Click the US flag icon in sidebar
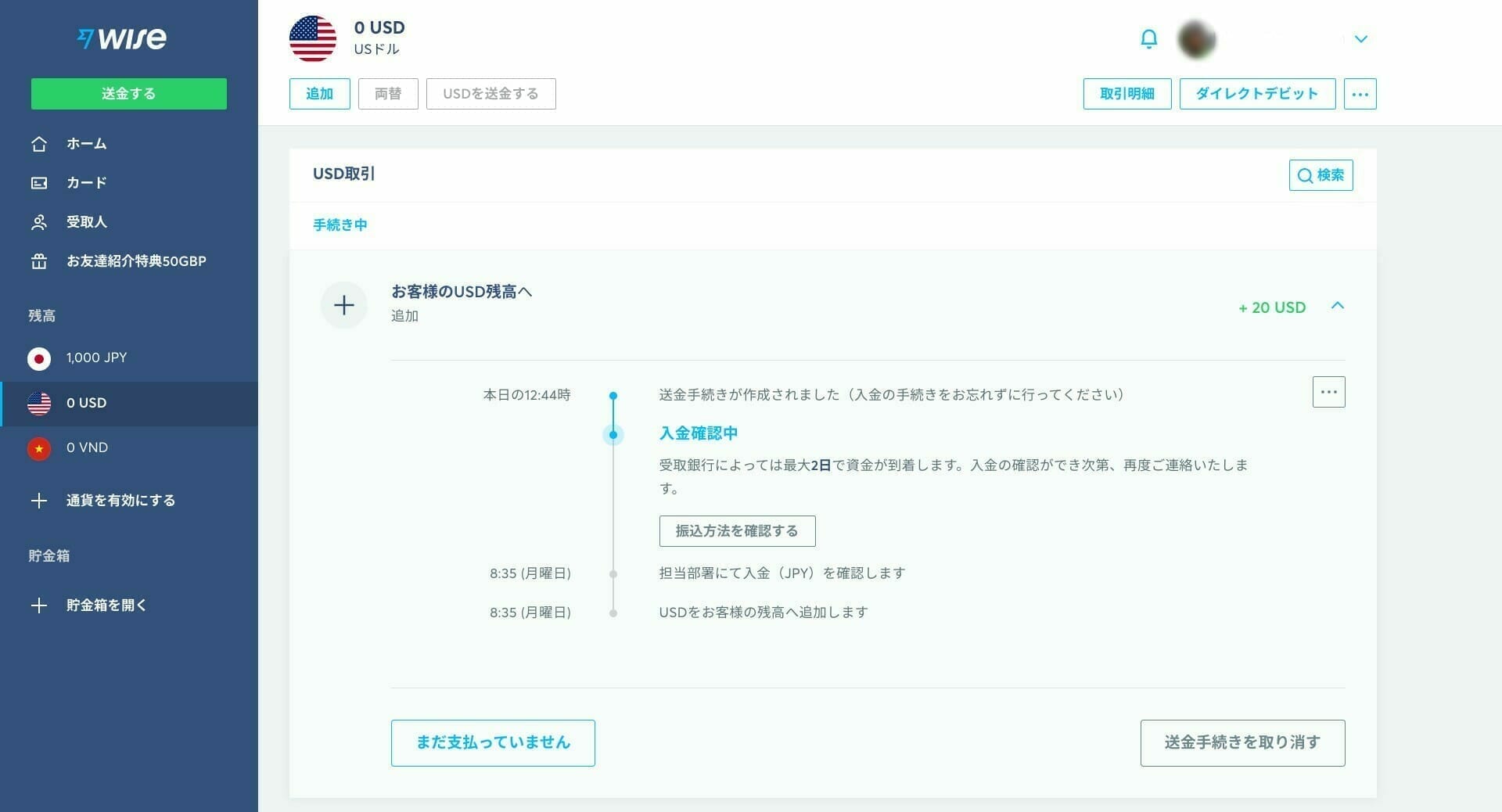The image size is (1502, 812). (39, 404)
